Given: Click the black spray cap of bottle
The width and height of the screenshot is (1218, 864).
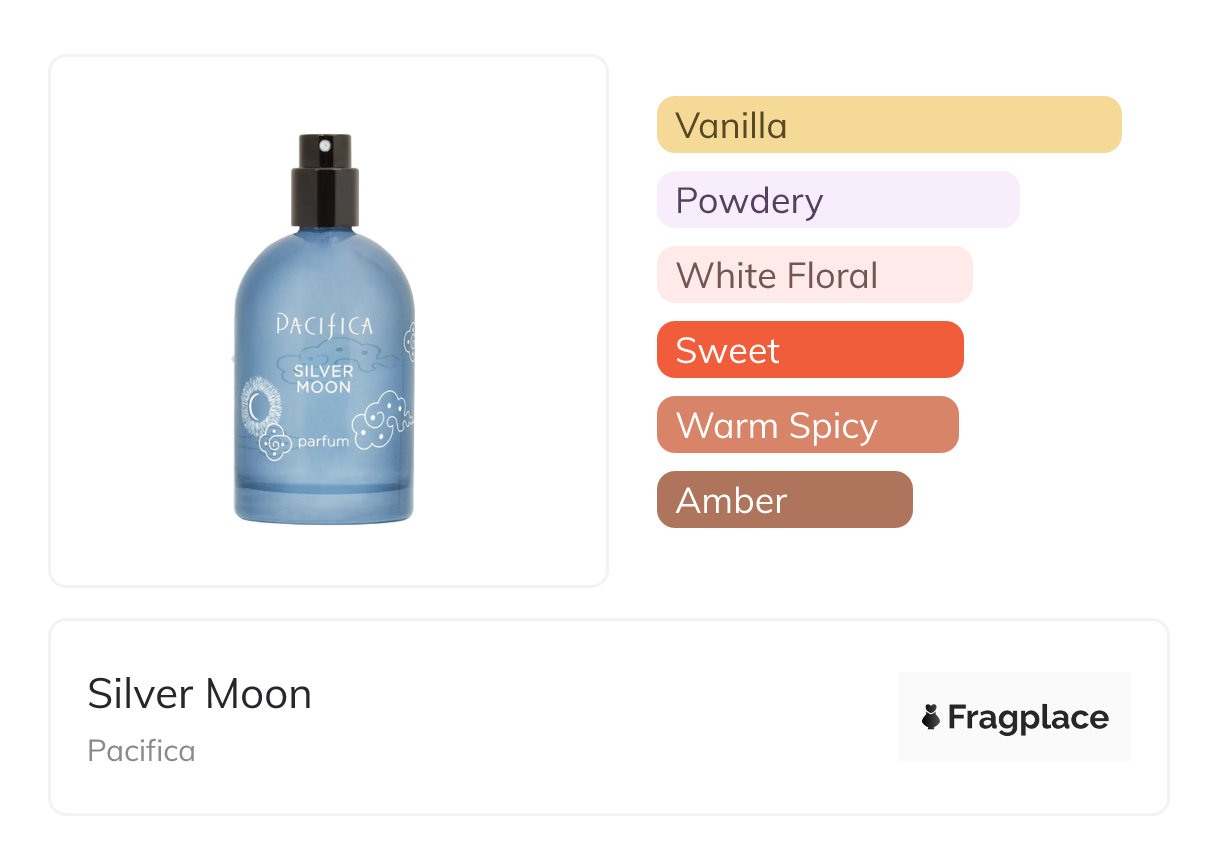Looking at the screenshot, I should tap(324, 182).
